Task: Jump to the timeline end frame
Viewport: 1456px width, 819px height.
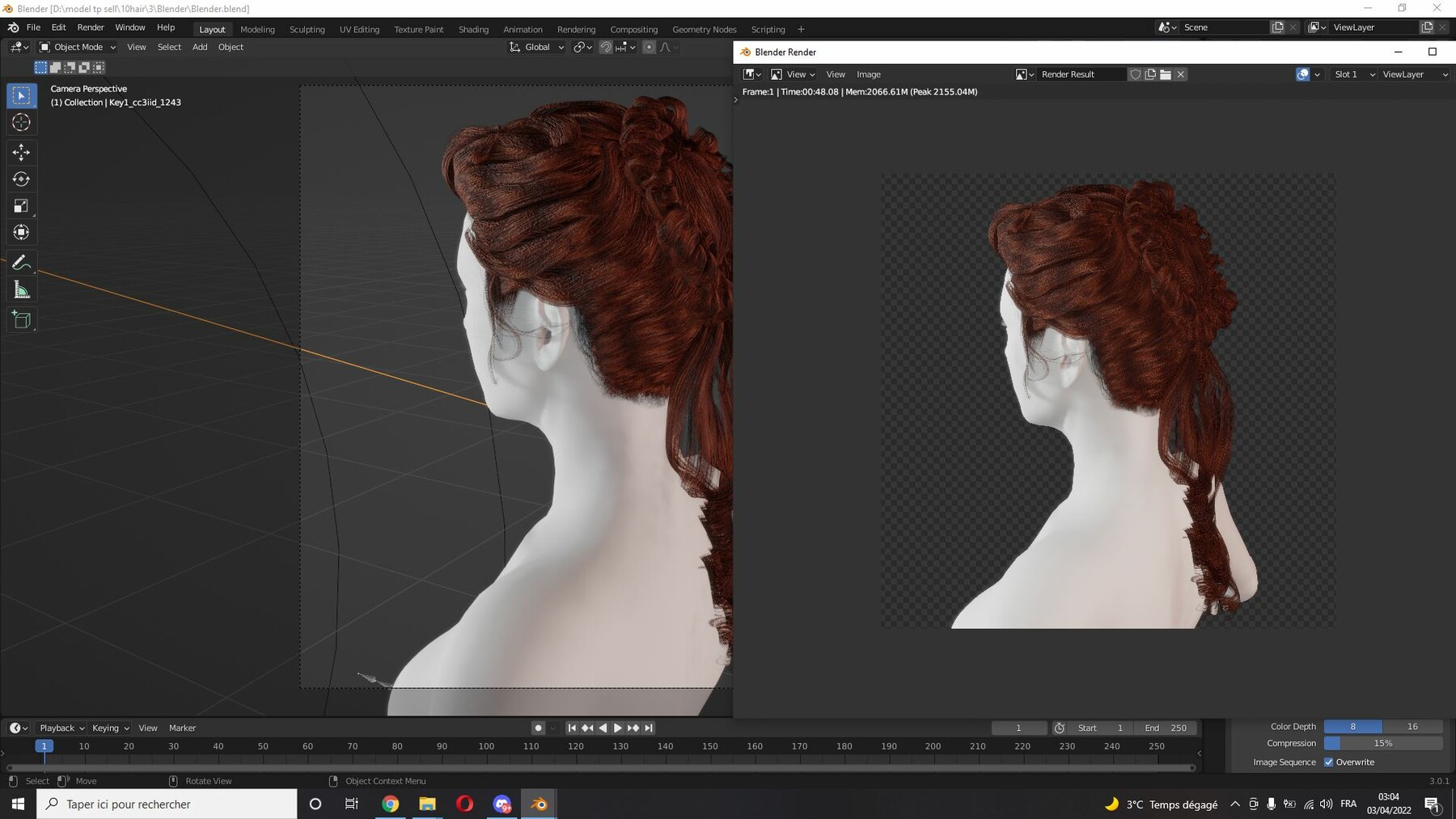Action: pos(649,728)
